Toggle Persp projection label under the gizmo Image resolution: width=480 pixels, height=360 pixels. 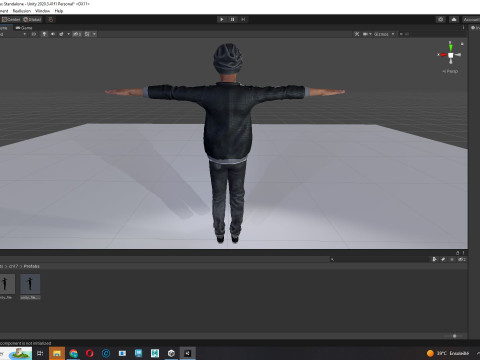point(450,71)
